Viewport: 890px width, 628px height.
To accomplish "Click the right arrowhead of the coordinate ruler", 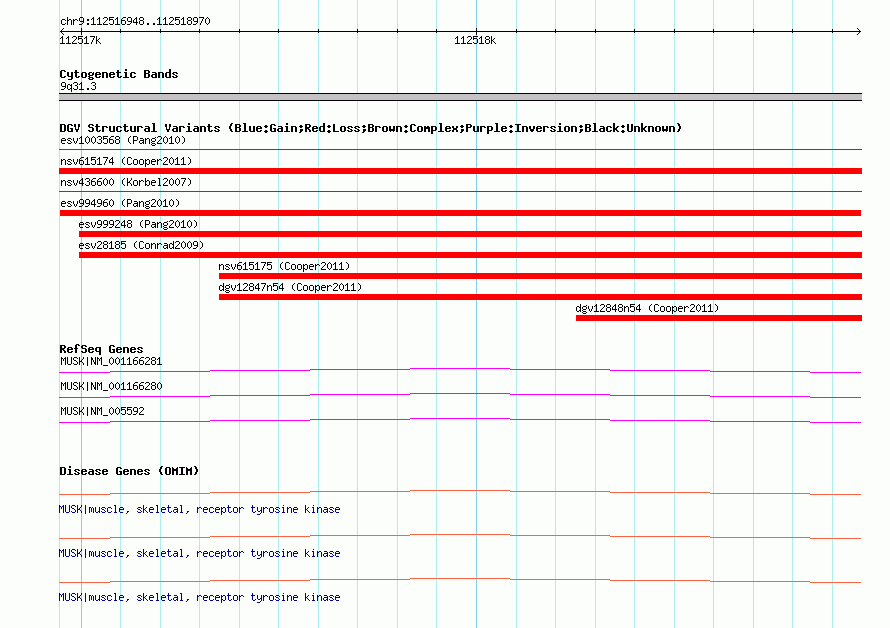I will coord(859,31).
